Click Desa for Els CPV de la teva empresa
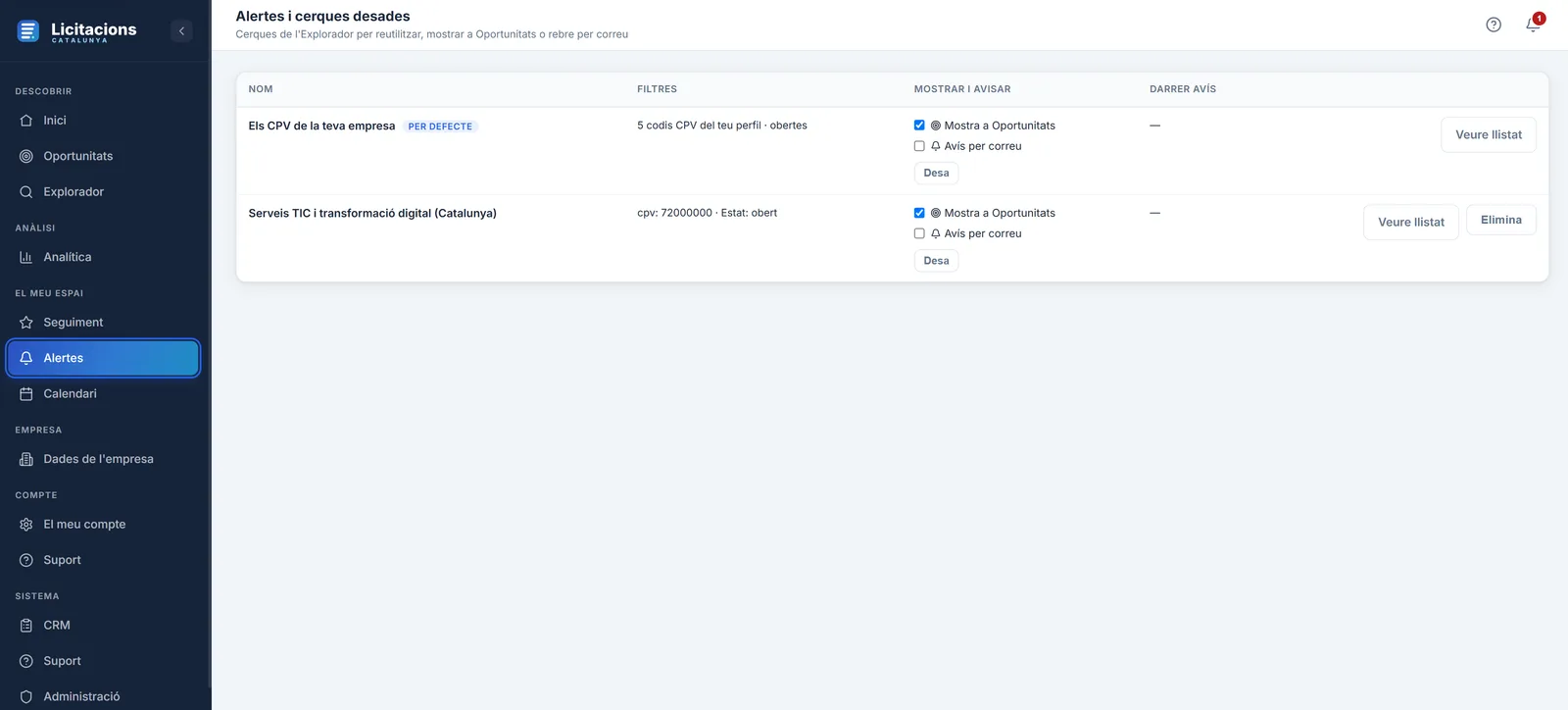 click(936, 174)
